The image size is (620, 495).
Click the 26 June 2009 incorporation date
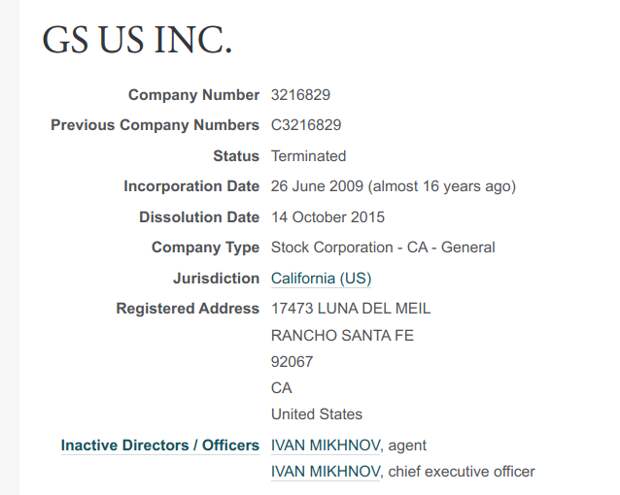coord(317,186)
